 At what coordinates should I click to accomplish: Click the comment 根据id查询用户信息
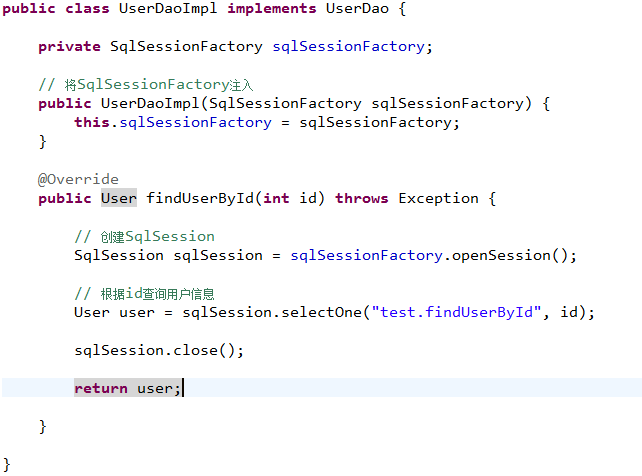point(144,293)
